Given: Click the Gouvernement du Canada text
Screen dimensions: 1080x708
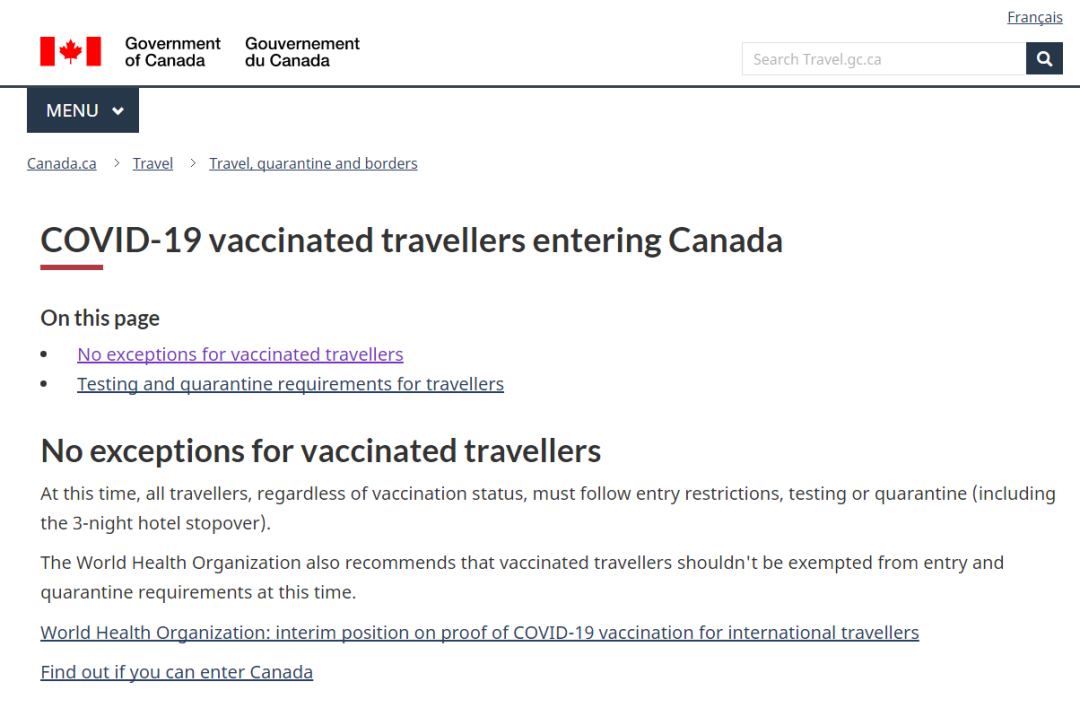Looking at the screenshot, I should coord(302,52).
